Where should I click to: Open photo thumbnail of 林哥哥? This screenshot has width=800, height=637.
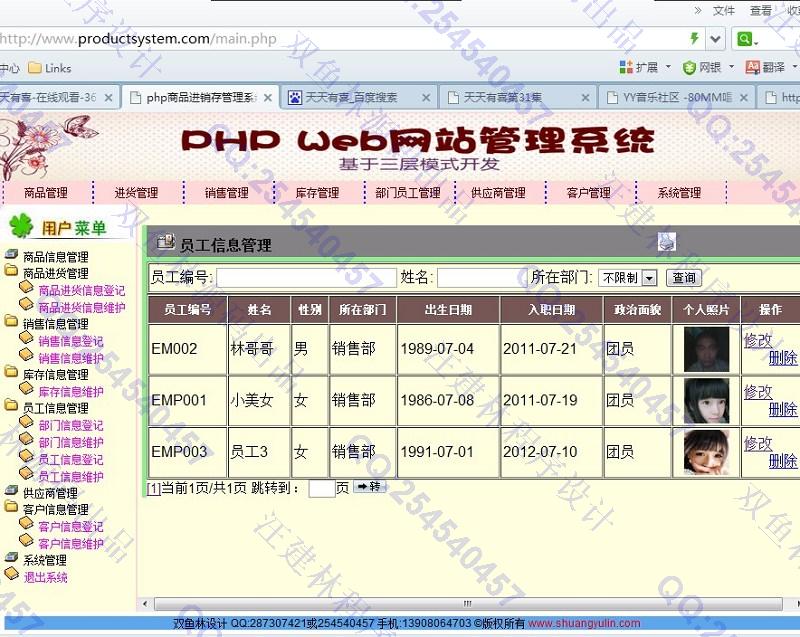click(x=706, y=349)
